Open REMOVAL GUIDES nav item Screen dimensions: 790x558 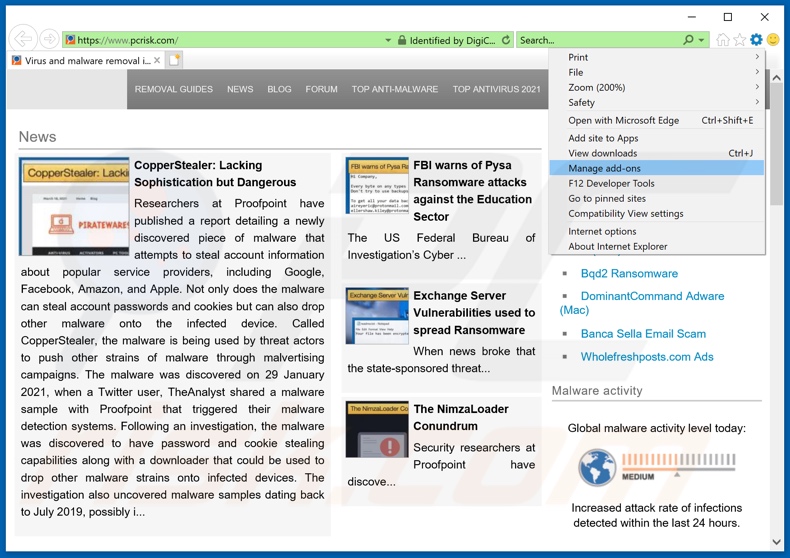coord(174,89)
